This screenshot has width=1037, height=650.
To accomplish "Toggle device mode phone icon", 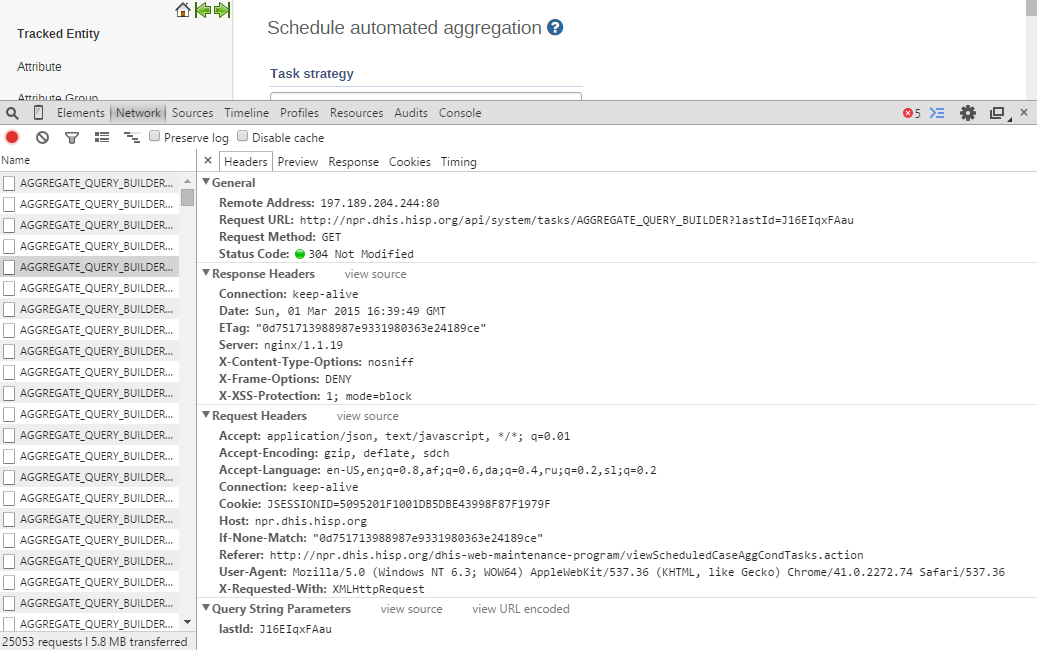I will click(x=38, y=113).
